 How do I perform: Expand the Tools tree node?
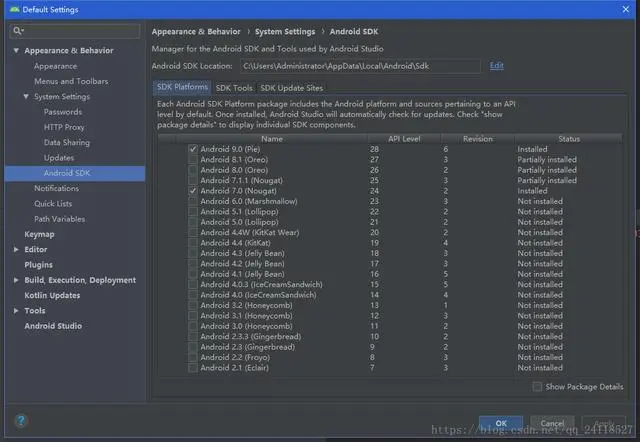pyautogui.click(x=16, y=311)
